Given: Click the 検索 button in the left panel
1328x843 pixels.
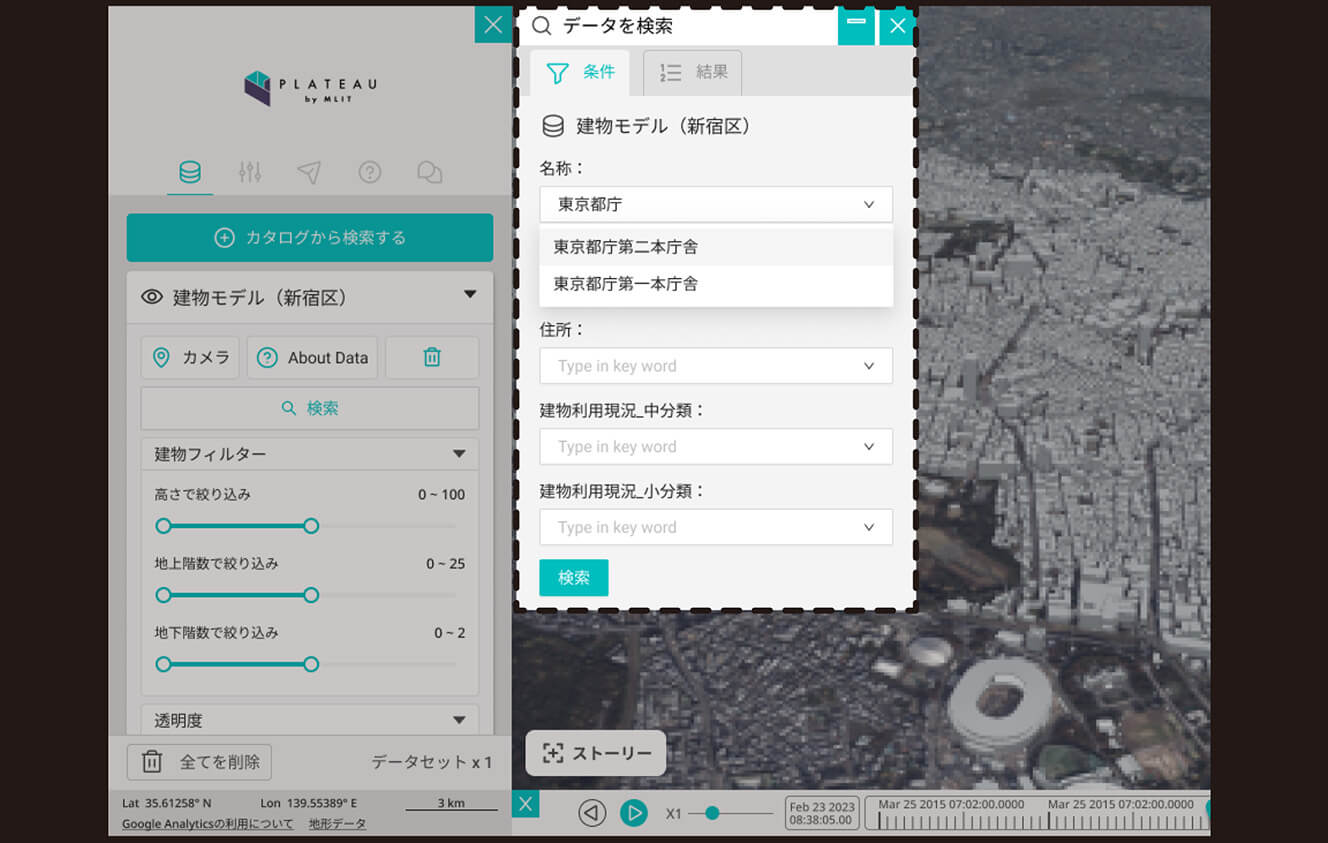Looking at the screenshot, I should pyautogui.click(x=310, y=408).
